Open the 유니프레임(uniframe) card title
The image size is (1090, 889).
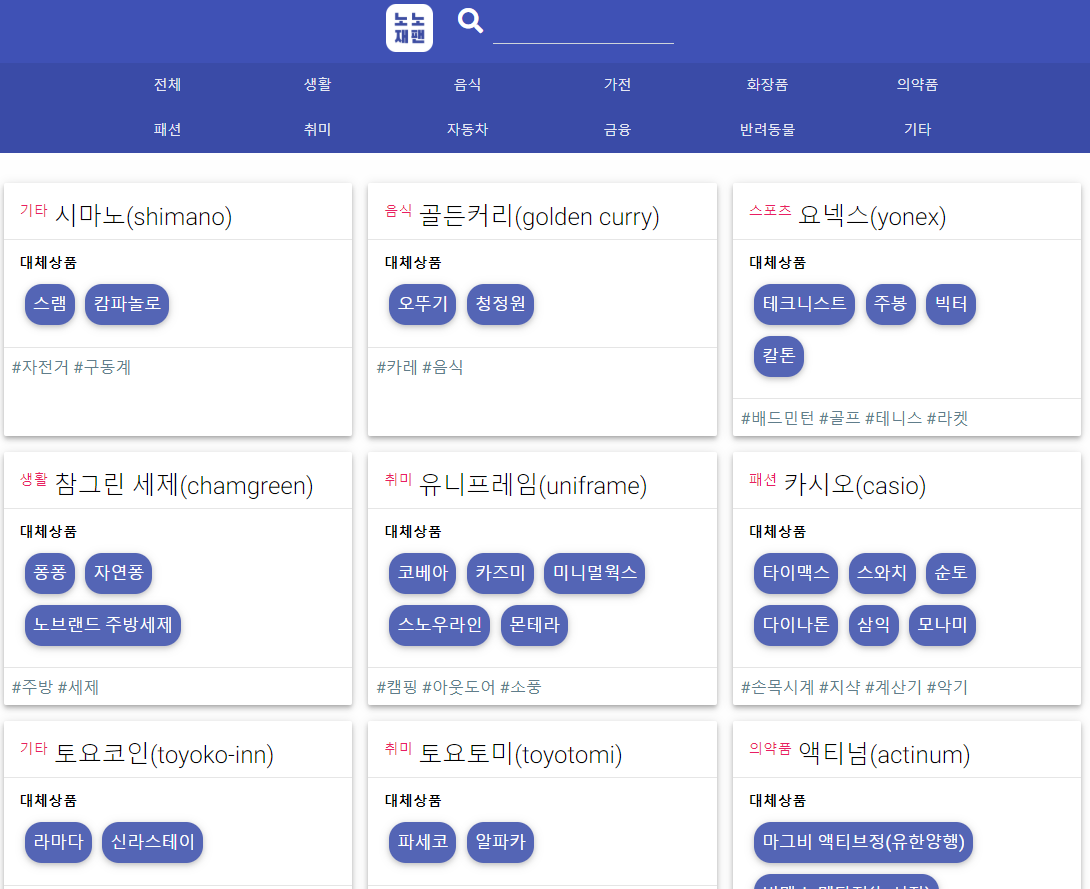coord(532,484)
